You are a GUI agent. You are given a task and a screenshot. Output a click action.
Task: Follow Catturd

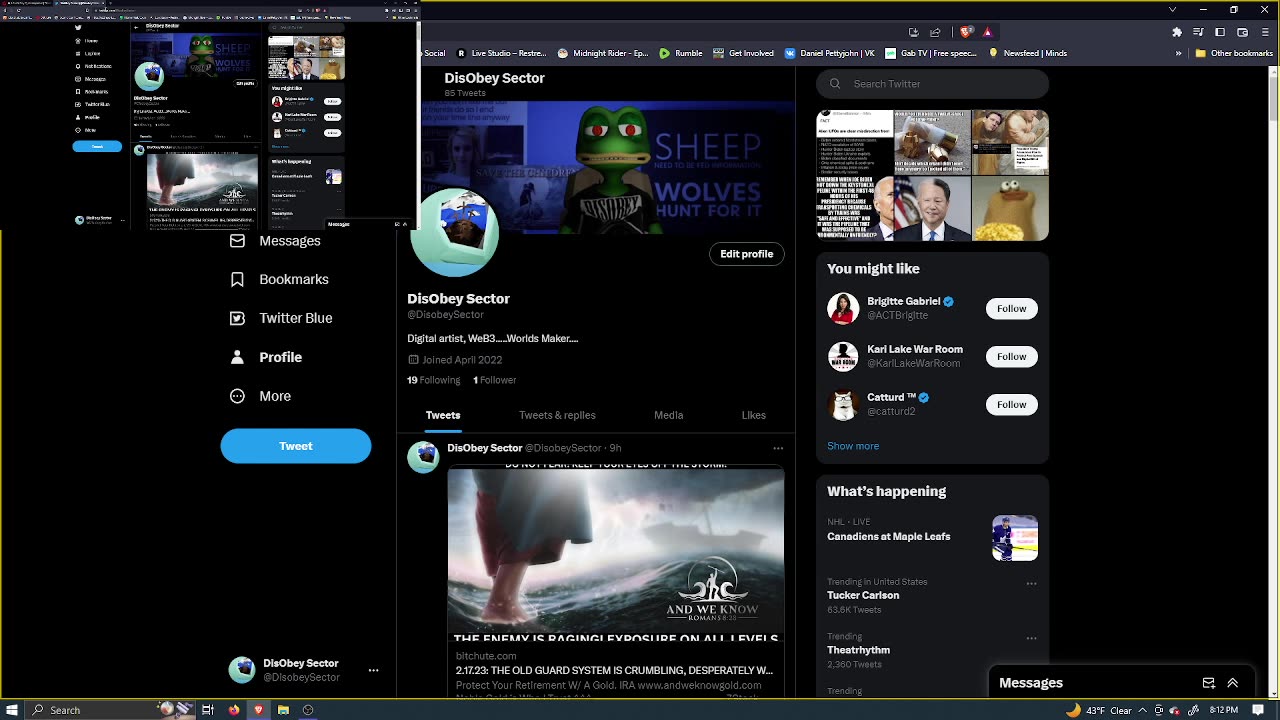click(1011, 404)
